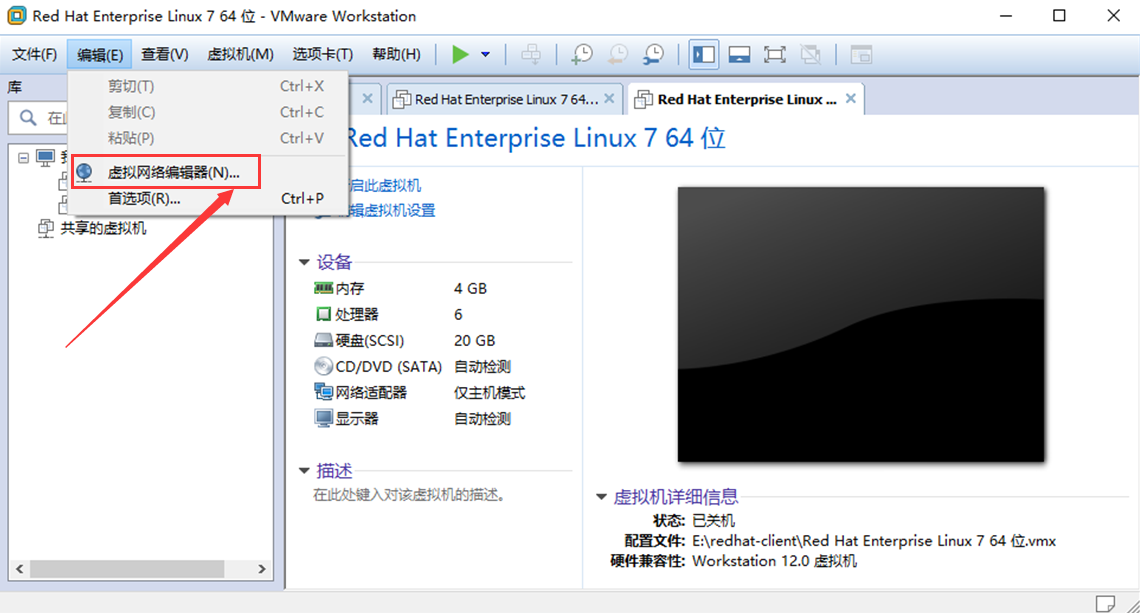Viewport: 1140px width, 613px height.
Task: Open the power options dropdown arrow beside play
Action: point(486,55)
